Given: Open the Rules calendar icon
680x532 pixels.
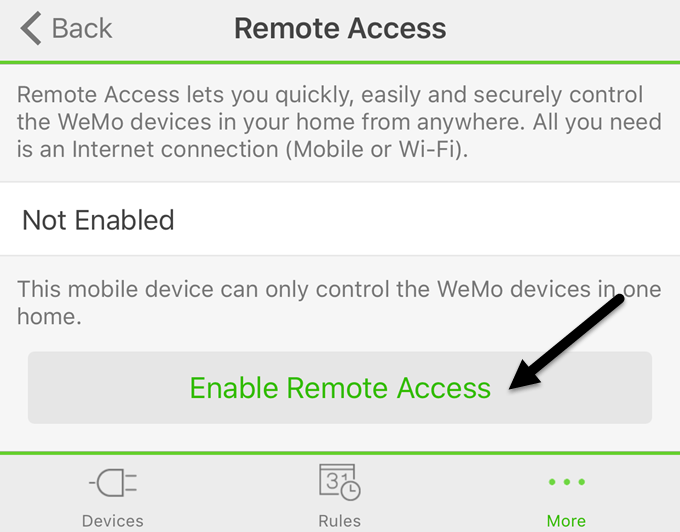Looking at the screenshot, I should tap(339, 482).
